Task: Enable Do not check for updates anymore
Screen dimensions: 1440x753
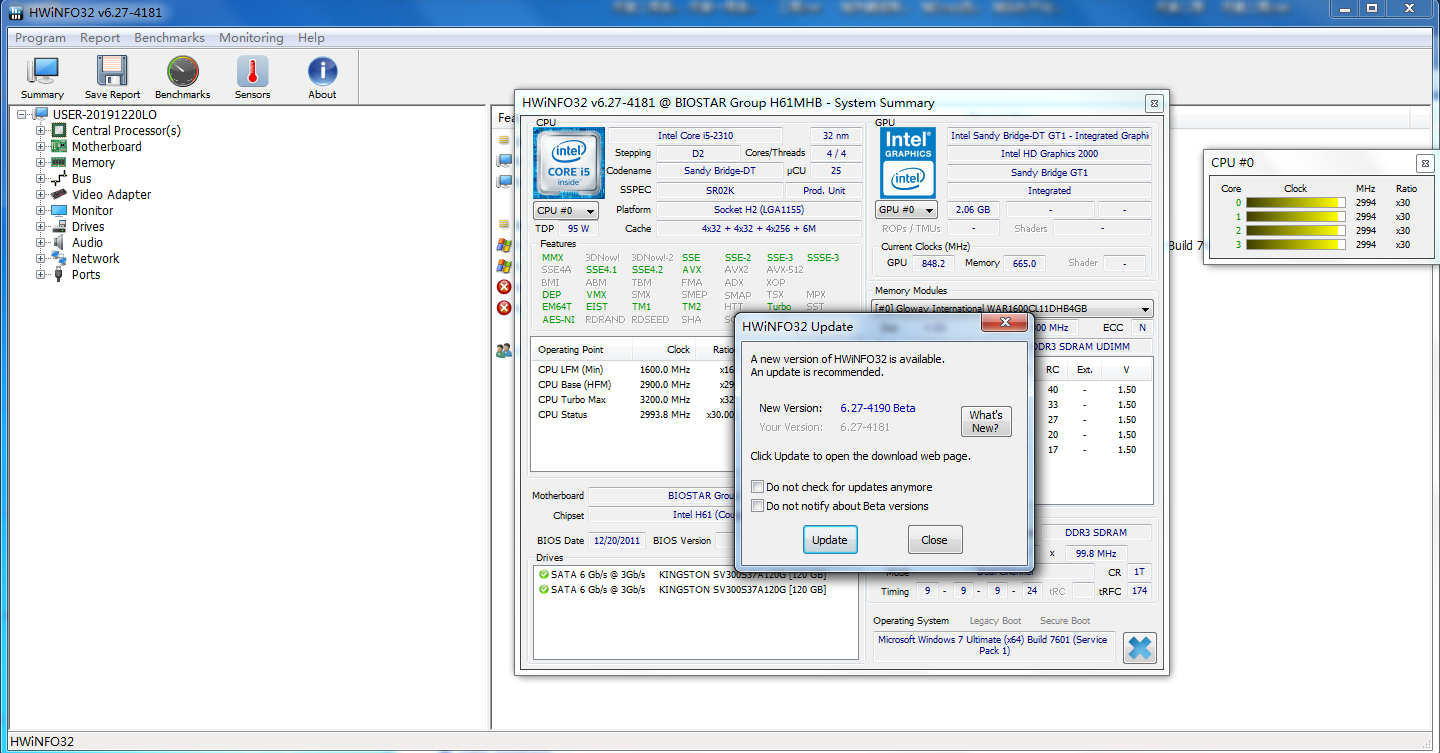Action: (758, 487)
